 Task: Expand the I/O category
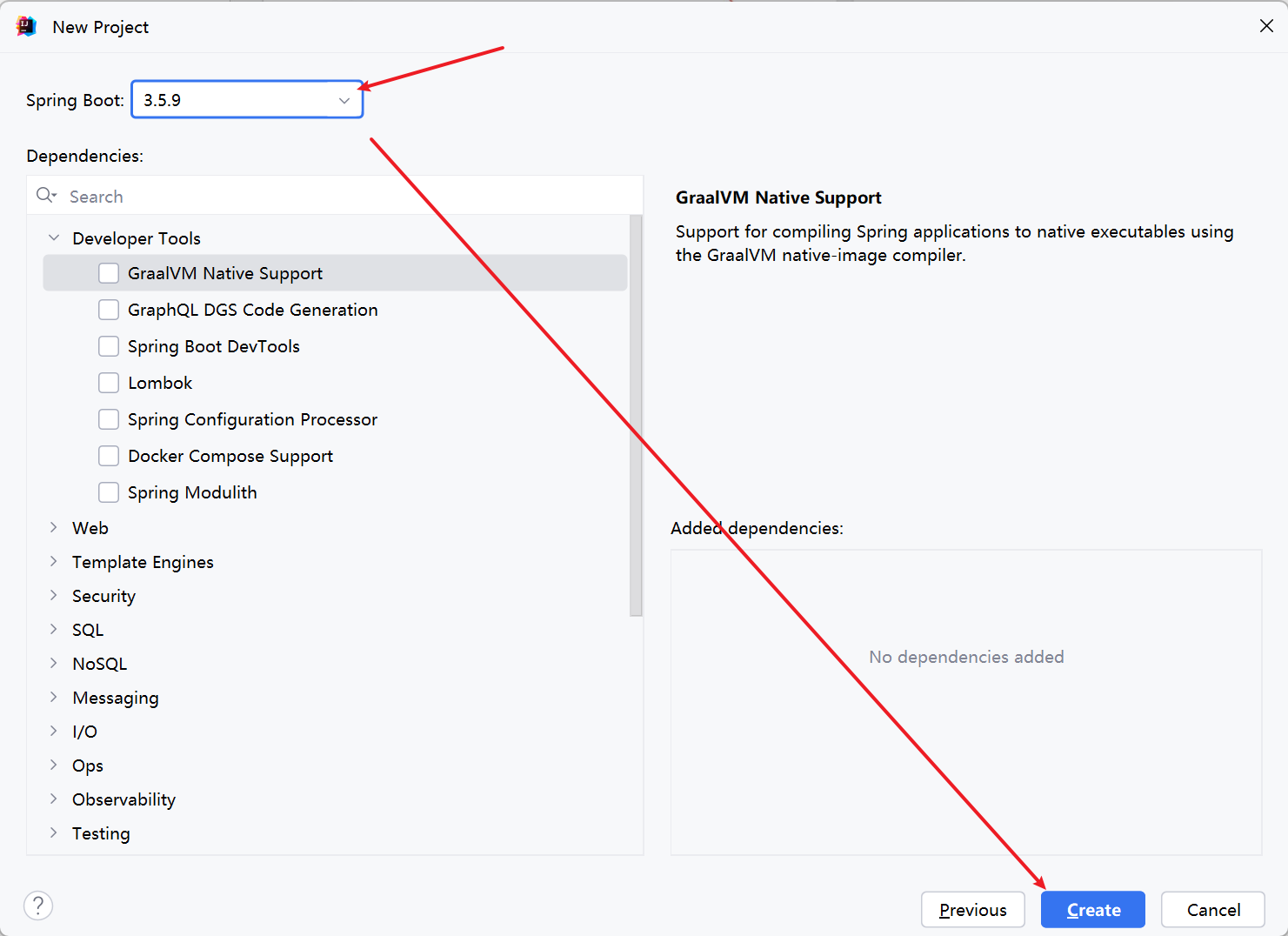(x=54, y=732)
